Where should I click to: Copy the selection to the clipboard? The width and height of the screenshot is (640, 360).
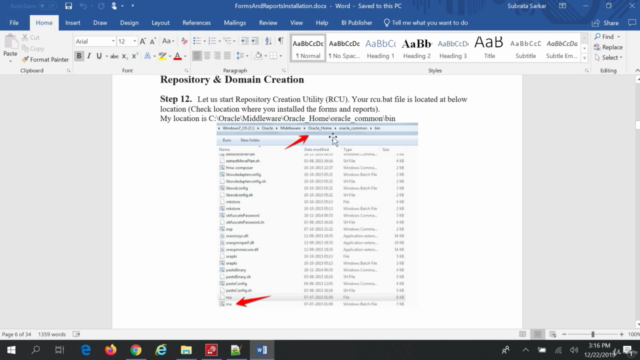pyautogui.click(x=33, y=48)
